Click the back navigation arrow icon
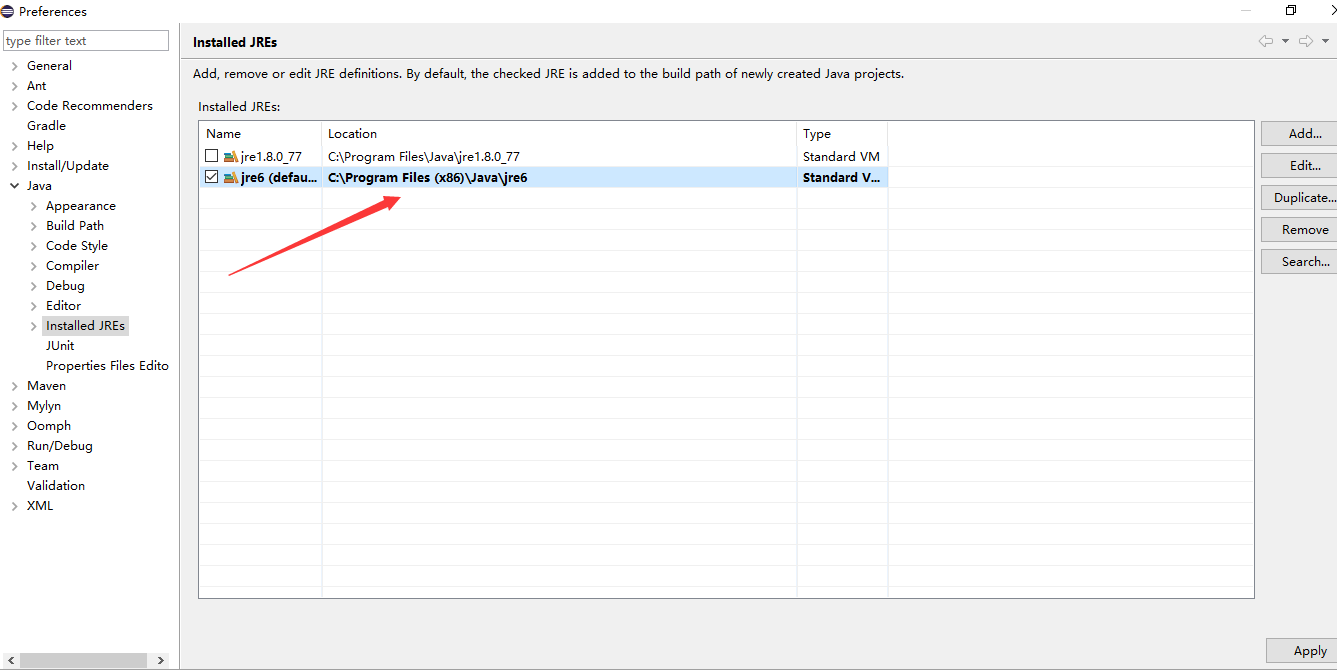 coord(1266,41)
